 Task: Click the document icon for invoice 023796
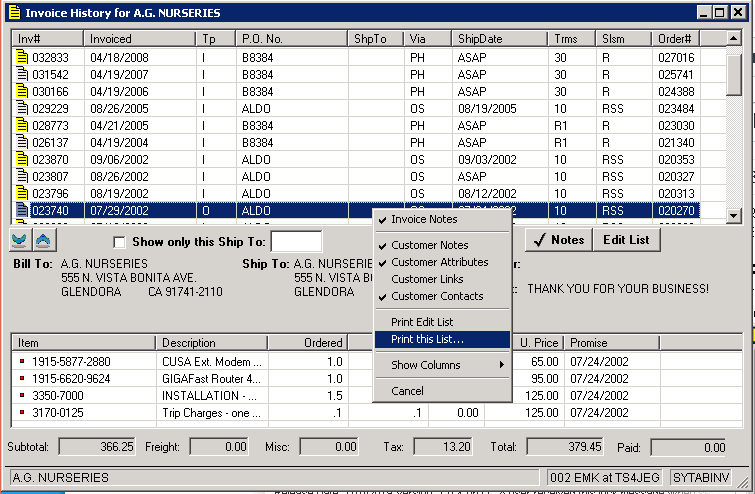pos(22,194)
